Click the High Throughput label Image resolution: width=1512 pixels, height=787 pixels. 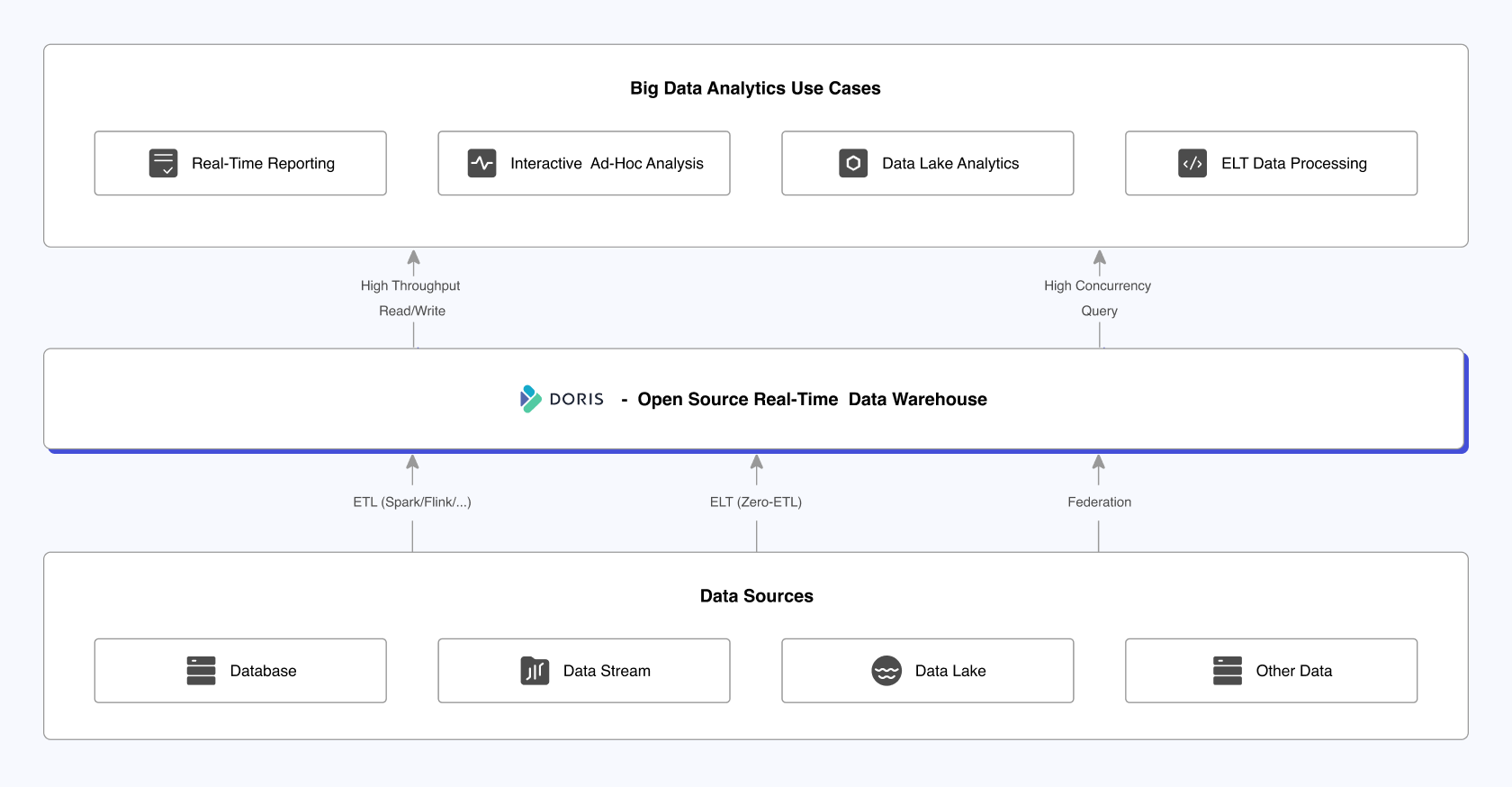pyautogui.click(x=410, y=285)
